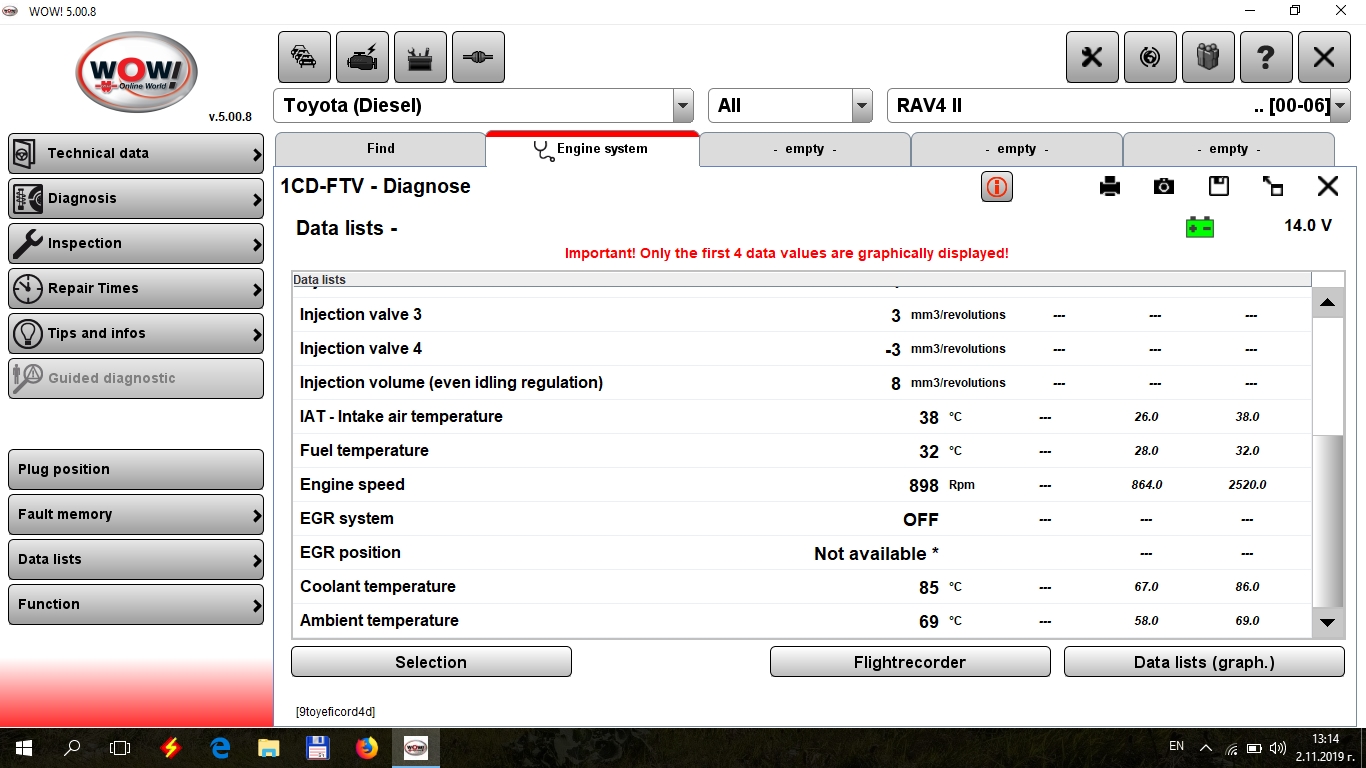Click the WOW! logo
The height and width of the screenshot is (768, 1366).
click(136, 72)
